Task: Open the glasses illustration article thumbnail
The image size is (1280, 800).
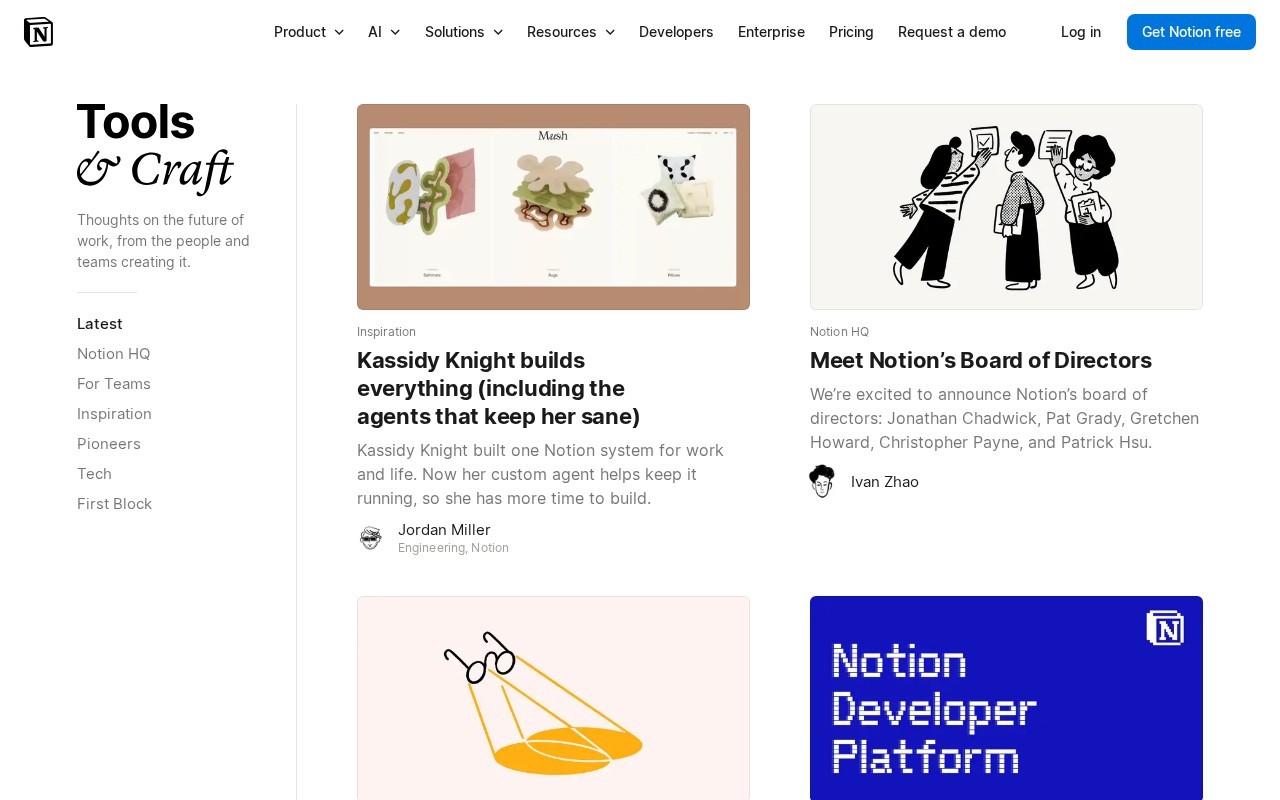Action: click(x=553, y=698)
